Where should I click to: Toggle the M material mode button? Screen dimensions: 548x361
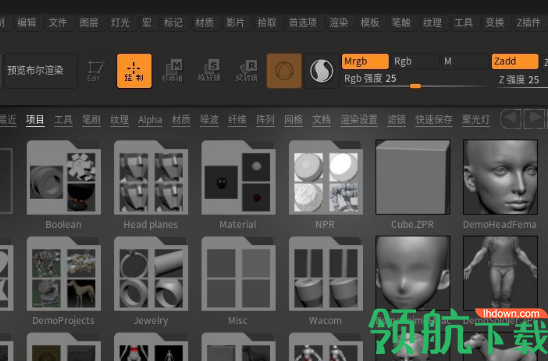[464, 62]
